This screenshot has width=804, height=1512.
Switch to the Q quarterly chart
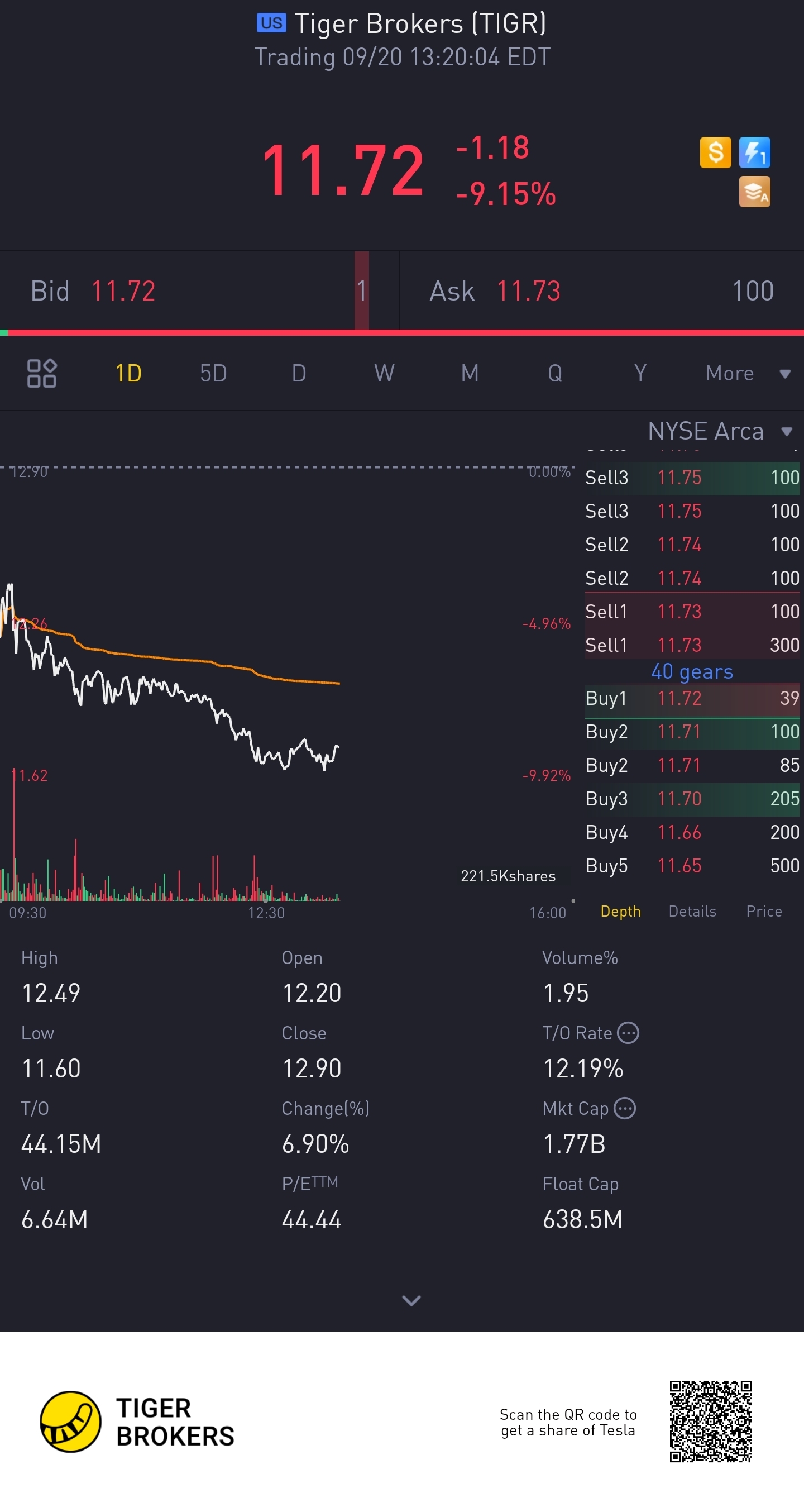pyautogui.click(x=555, y=373)
